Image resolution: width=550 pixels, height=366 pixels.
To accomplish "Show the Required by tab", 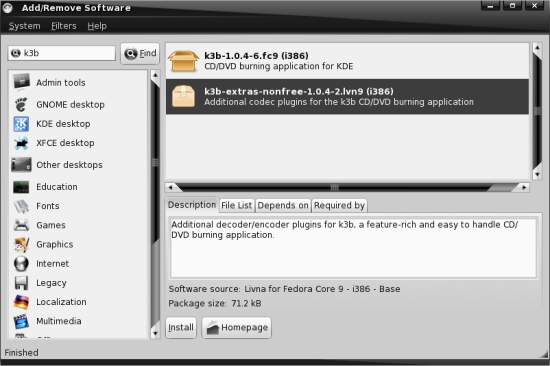I will click(x=339, y=205).
